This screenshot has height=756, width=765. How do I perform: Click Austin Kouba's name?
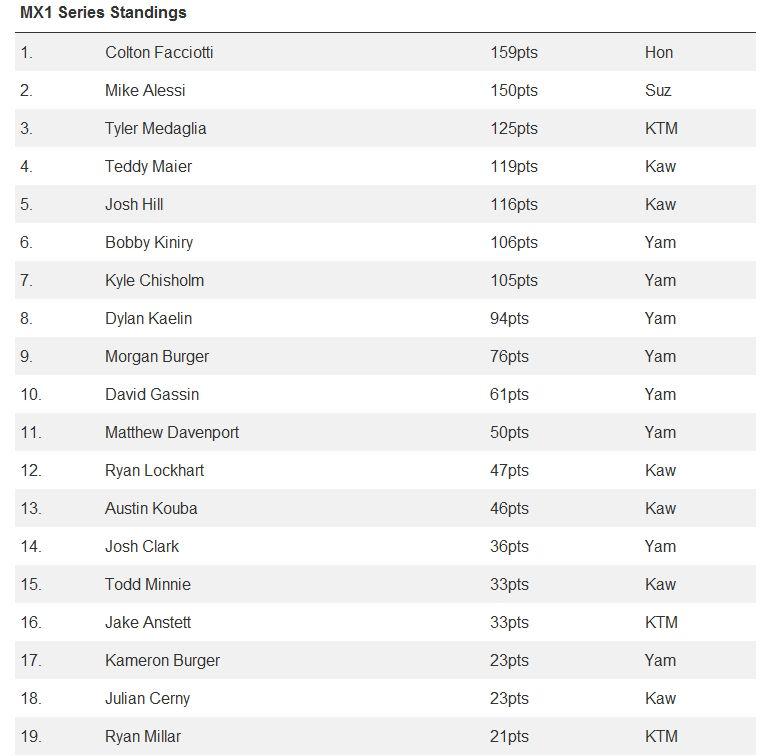pyautogui.click(x=151, y=508)
